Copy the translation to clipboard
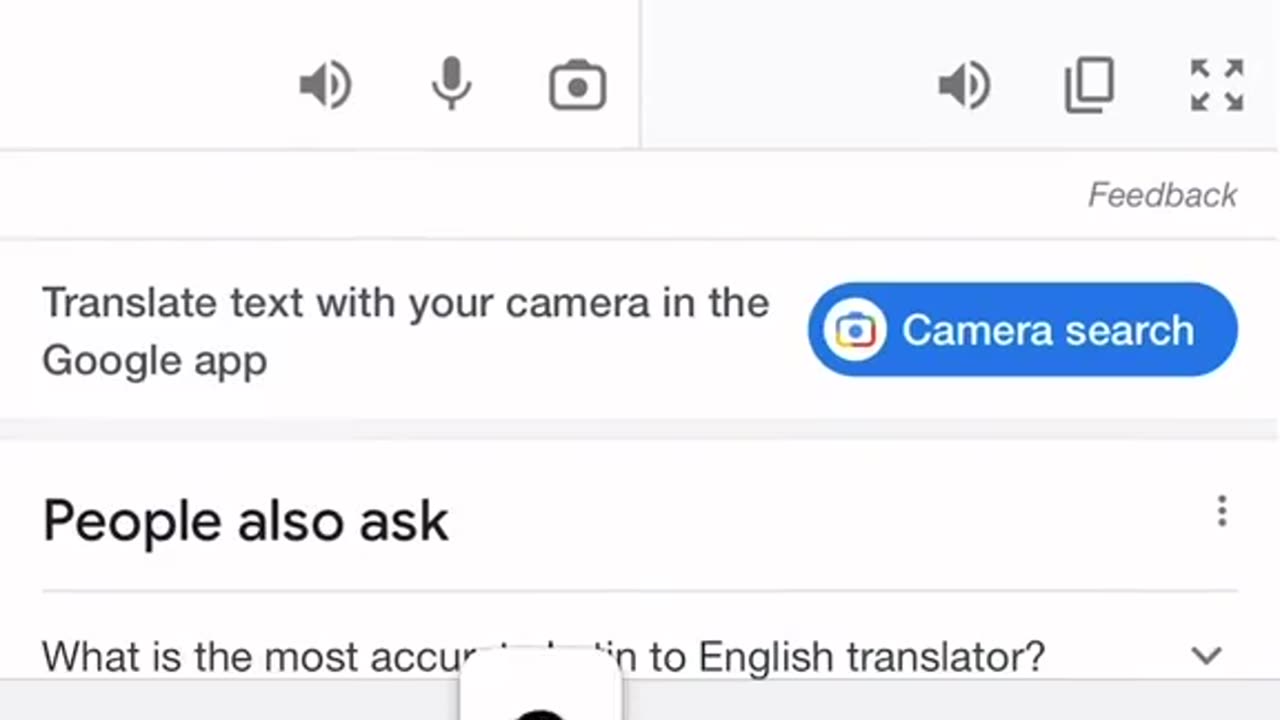Screen dimensions: 1280x720 tap(1090, 85)
